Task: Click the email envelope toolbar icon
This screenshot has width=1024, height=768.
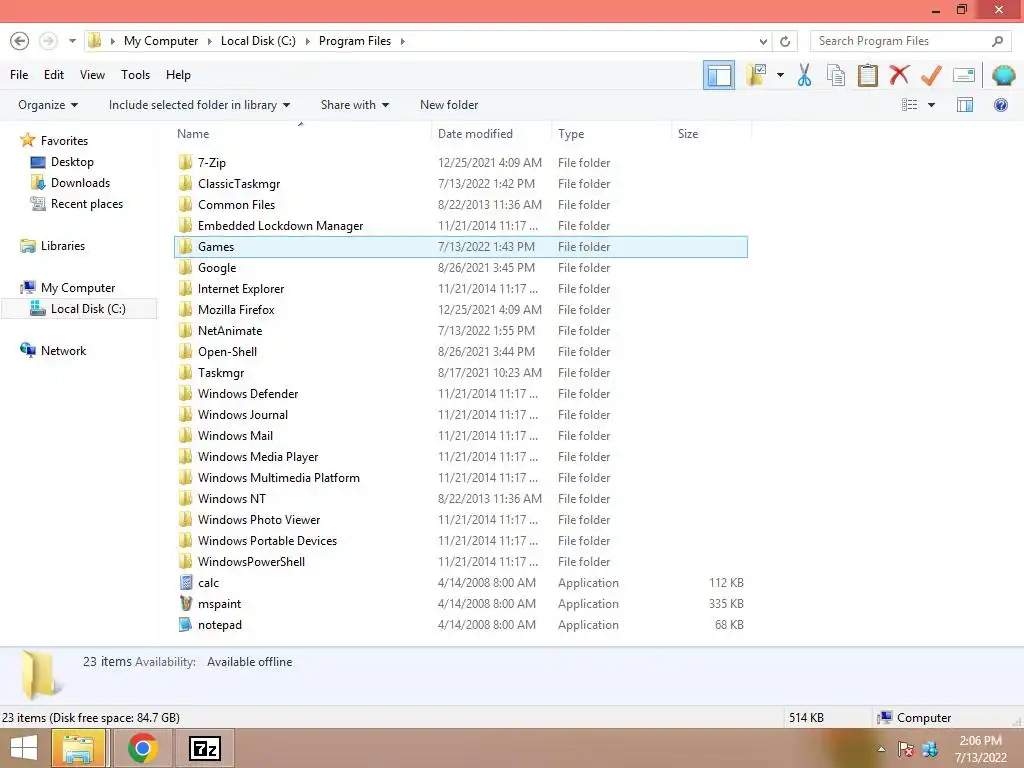Action: point(964,75)
